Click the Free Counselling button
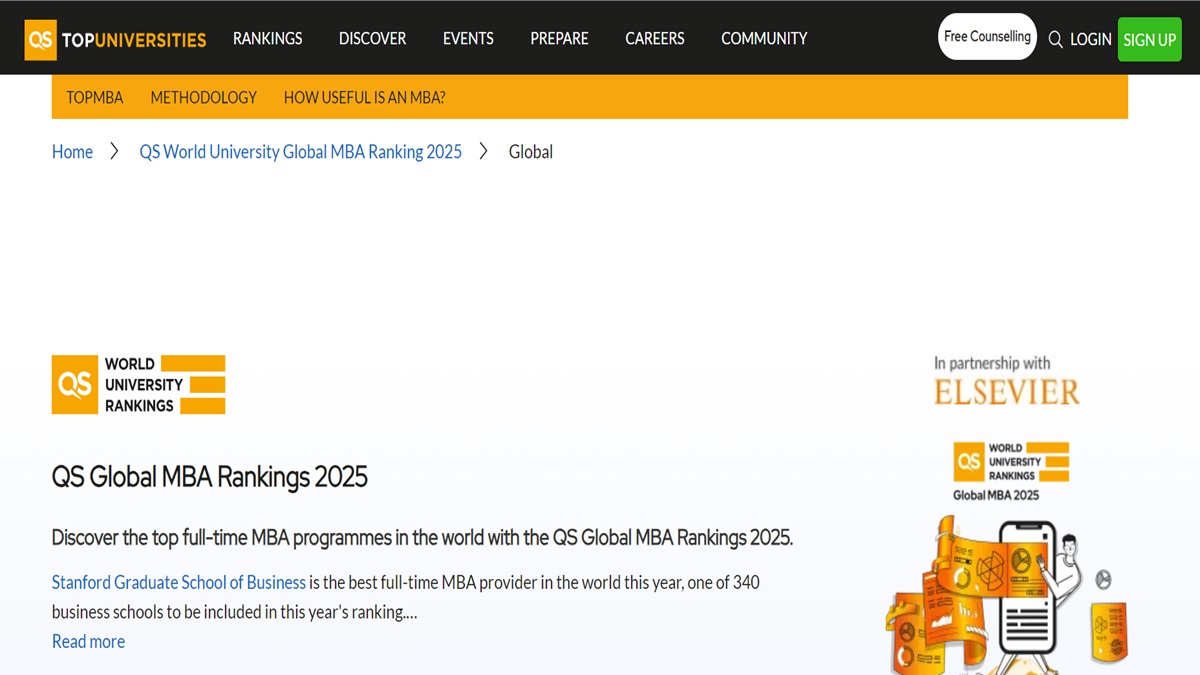Screen dimensions: 1200x675 click(987, 37)
